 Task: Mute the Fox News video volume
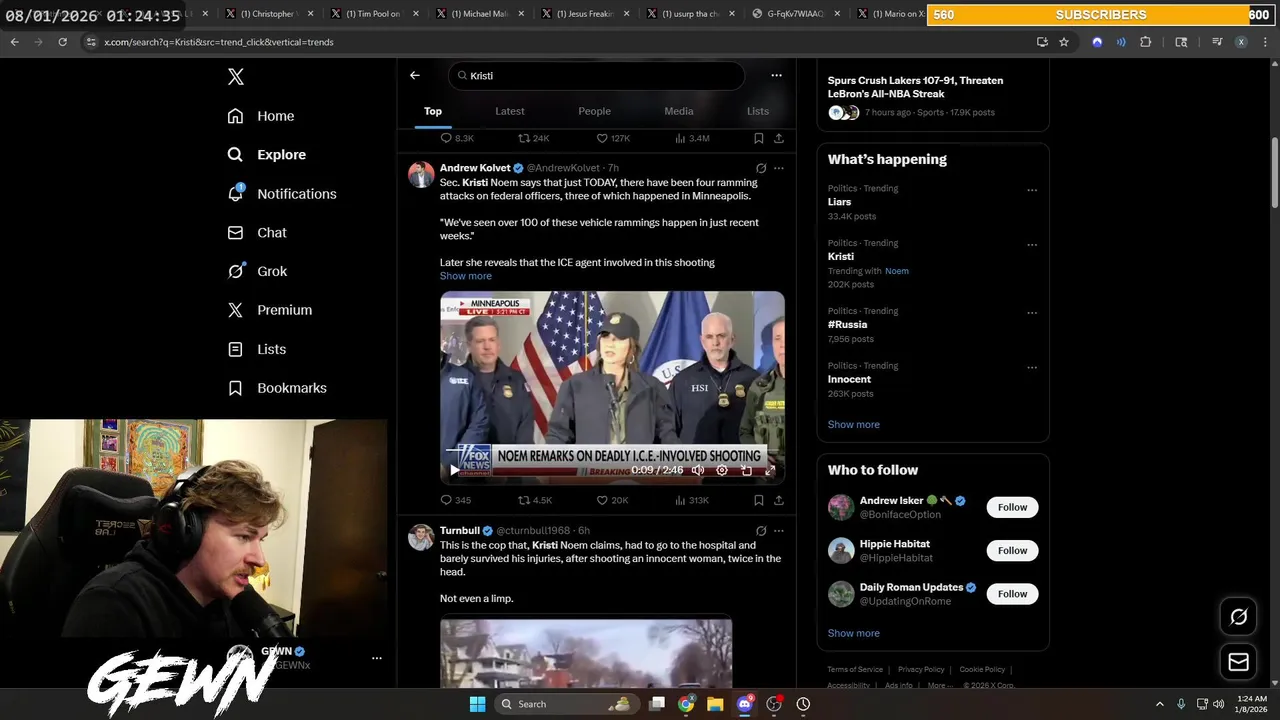698,470
